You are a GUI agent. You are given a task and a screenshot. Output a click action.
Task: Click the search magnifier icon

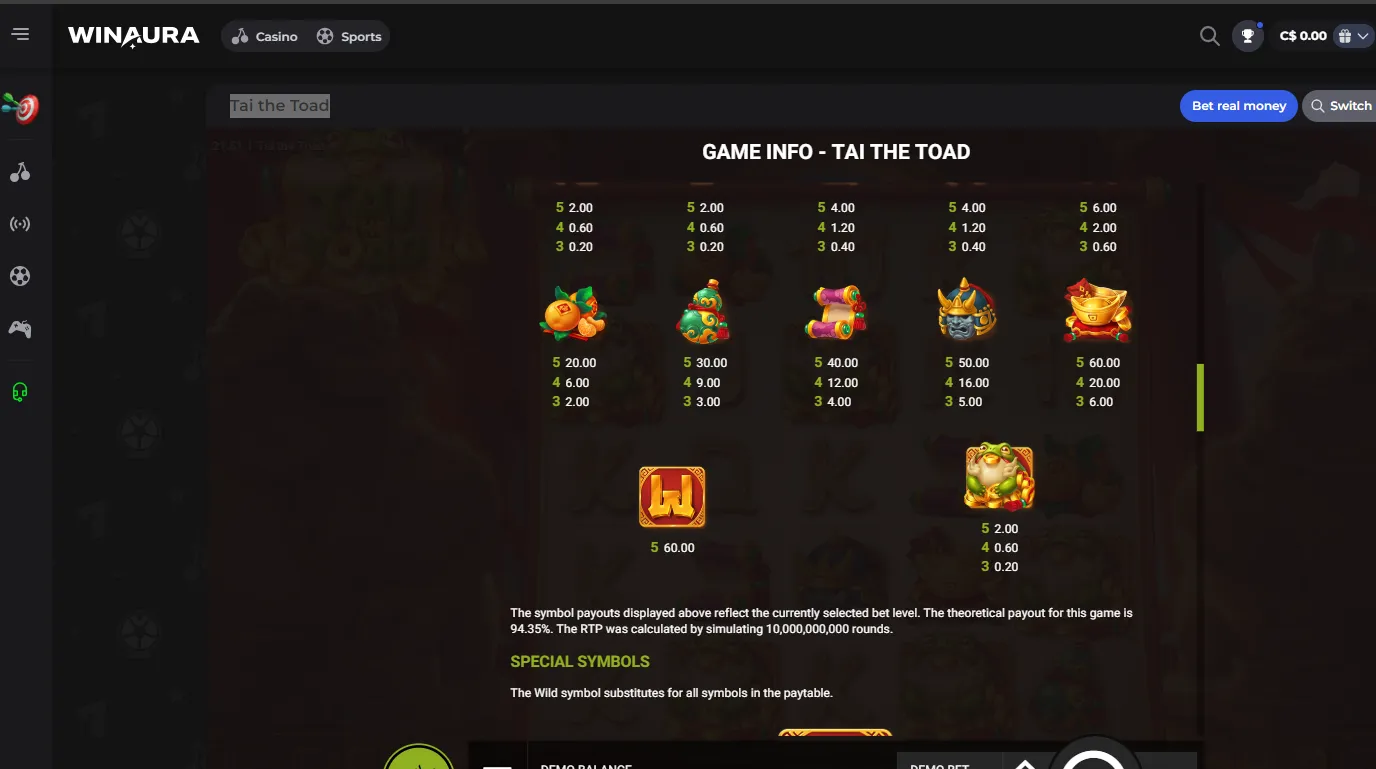pos(1209,36)
